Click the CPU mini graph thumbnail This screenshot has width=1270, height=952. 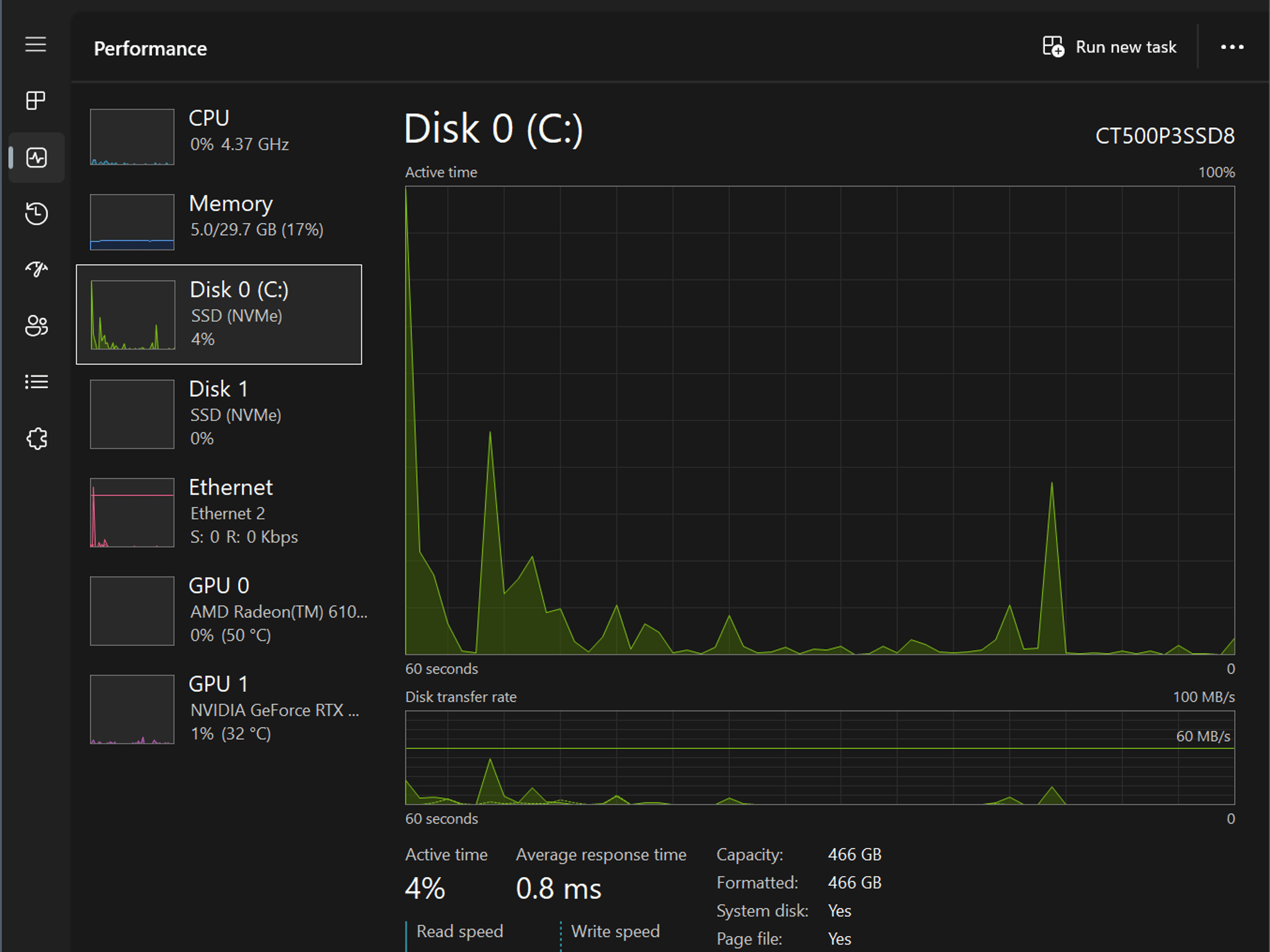132,136
